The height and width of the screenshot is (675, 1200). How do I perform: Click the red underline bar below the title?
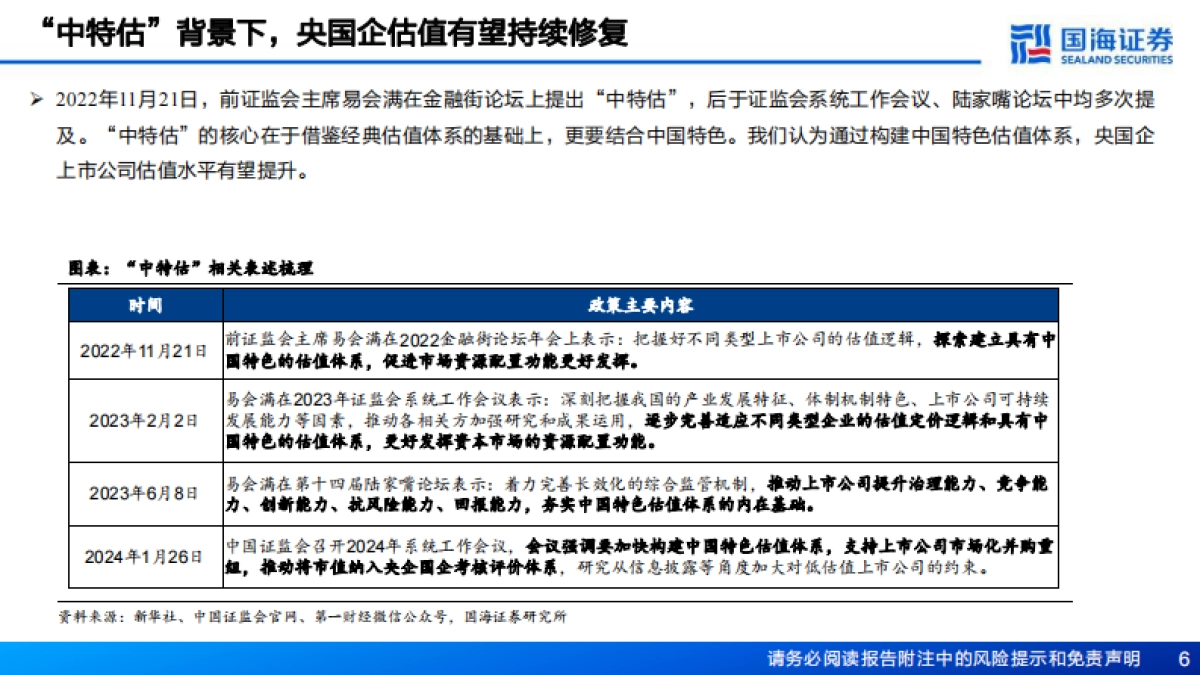[600, 62]
